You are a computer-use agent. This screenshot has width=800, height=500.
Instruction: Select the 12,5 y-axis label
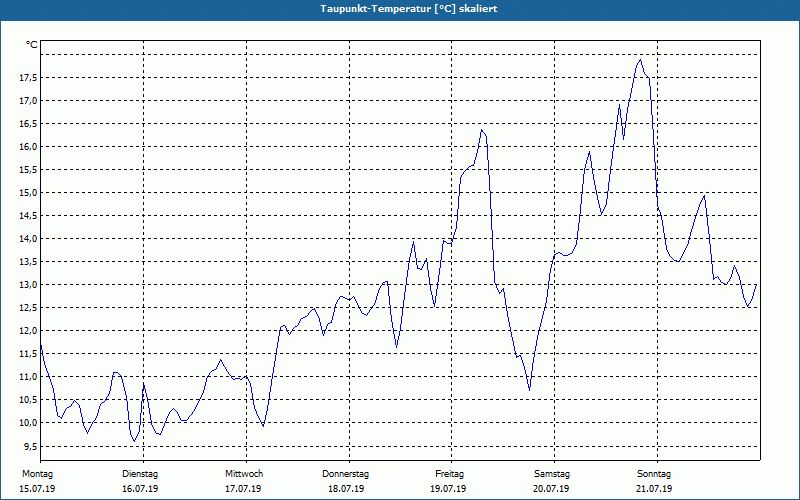point(28,308)
